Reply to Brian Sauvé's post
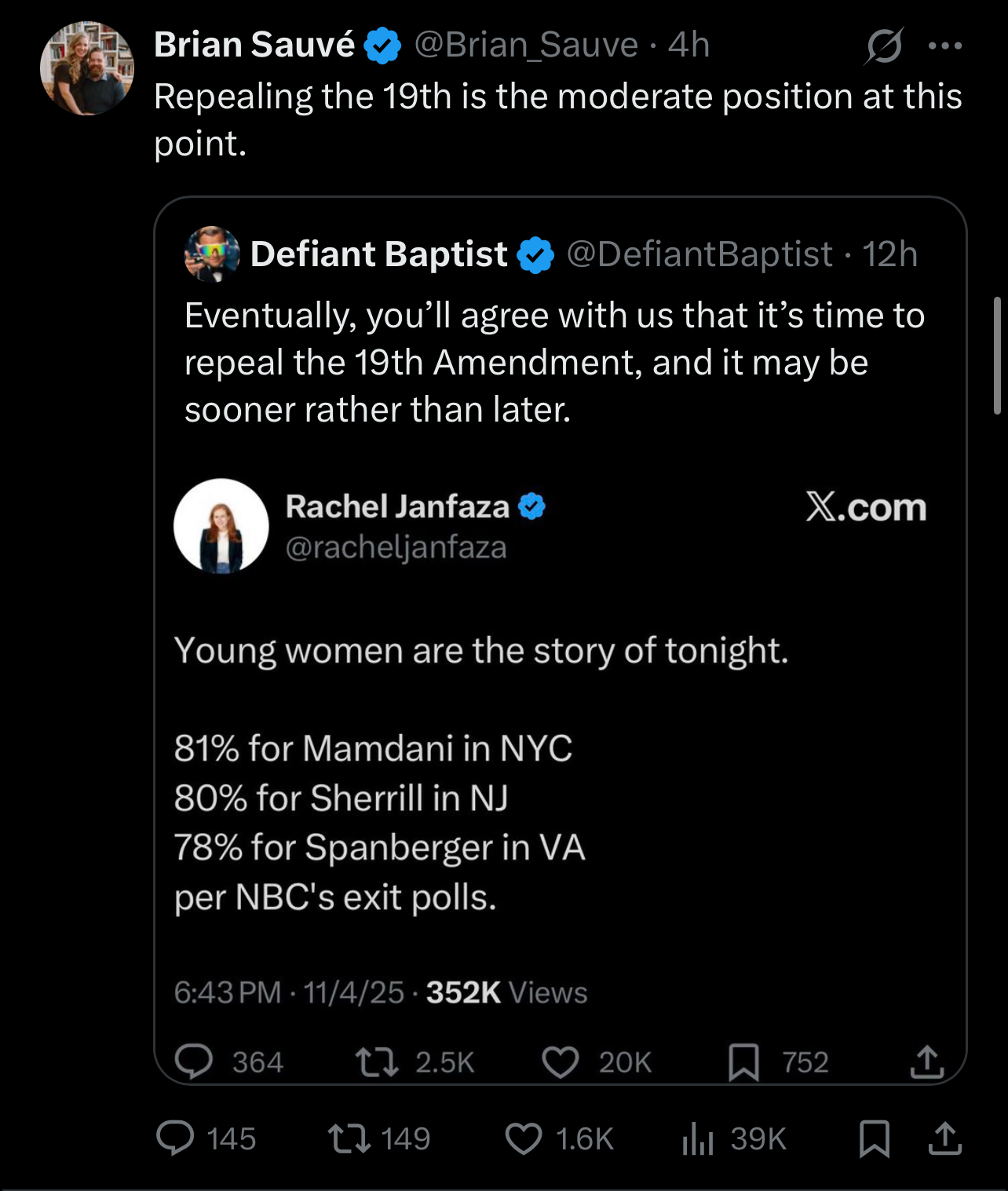The image size is (1008, 1191). 175,1138
